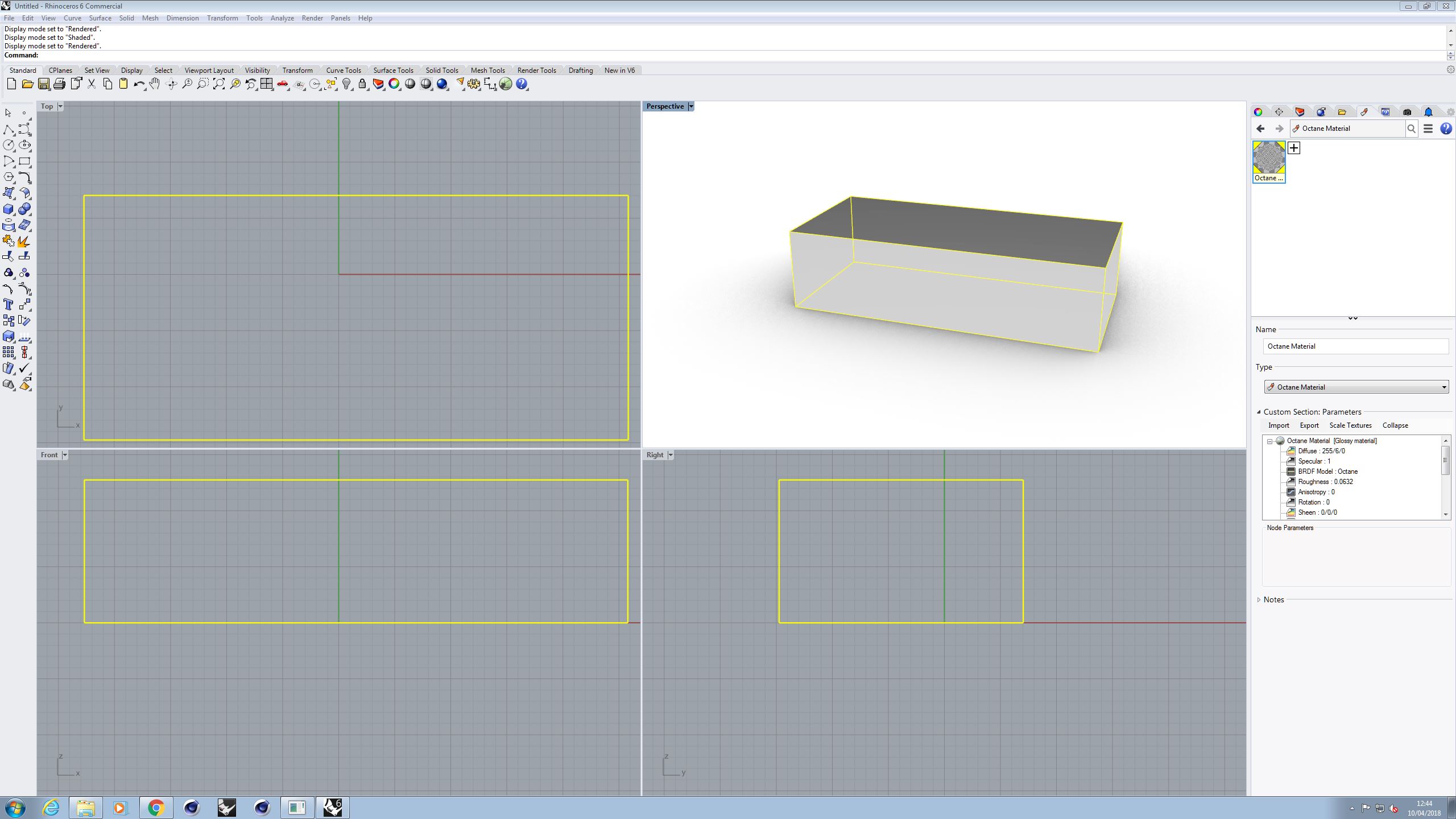Open the camera Snapshots panel tab
Viewport: 1456px width, 819px height.
(1407, 112)
